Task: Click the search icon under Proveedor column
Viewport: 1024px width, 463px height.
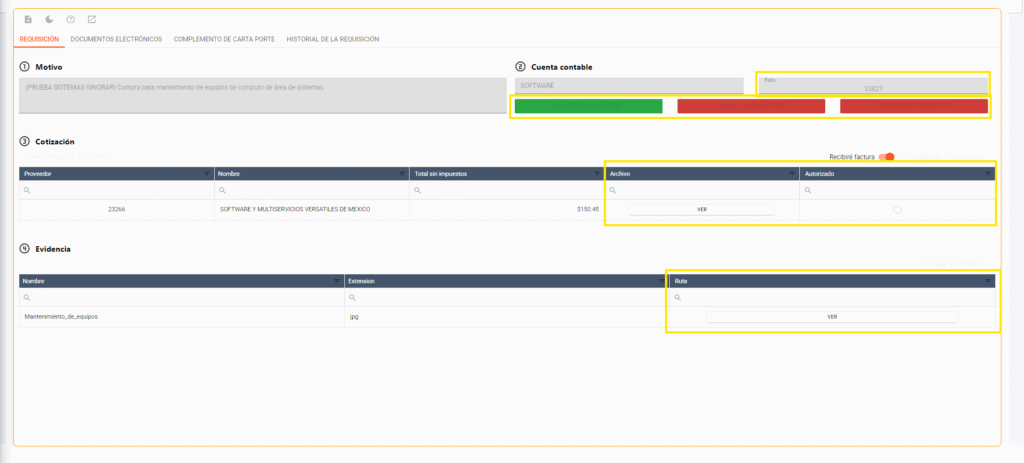Action: click(26, 191)
